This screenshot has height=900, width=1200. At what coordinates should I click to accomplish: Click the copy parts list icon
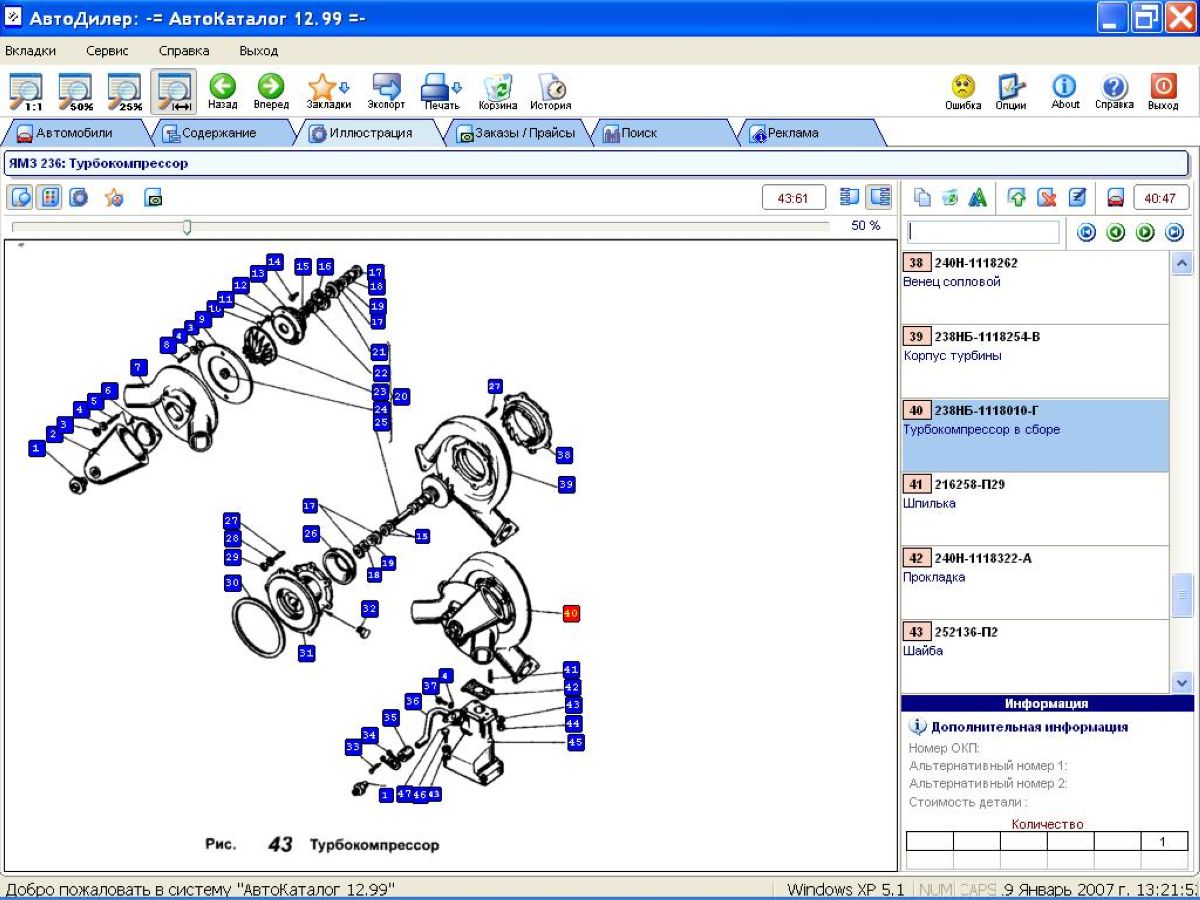(922, 198)
